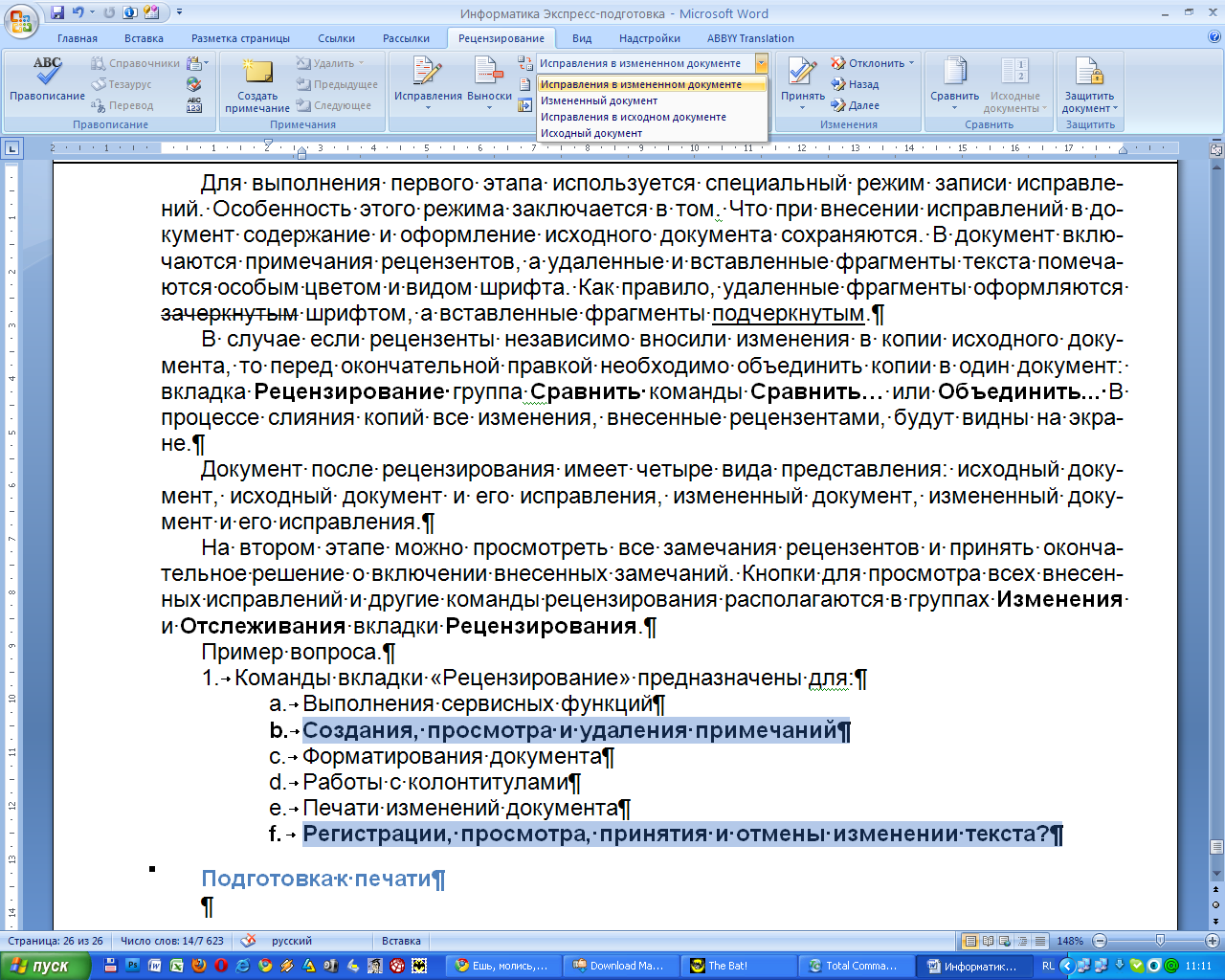Open the Рассылки tab
The image size is (1225, 980).
tap(406, 38)
